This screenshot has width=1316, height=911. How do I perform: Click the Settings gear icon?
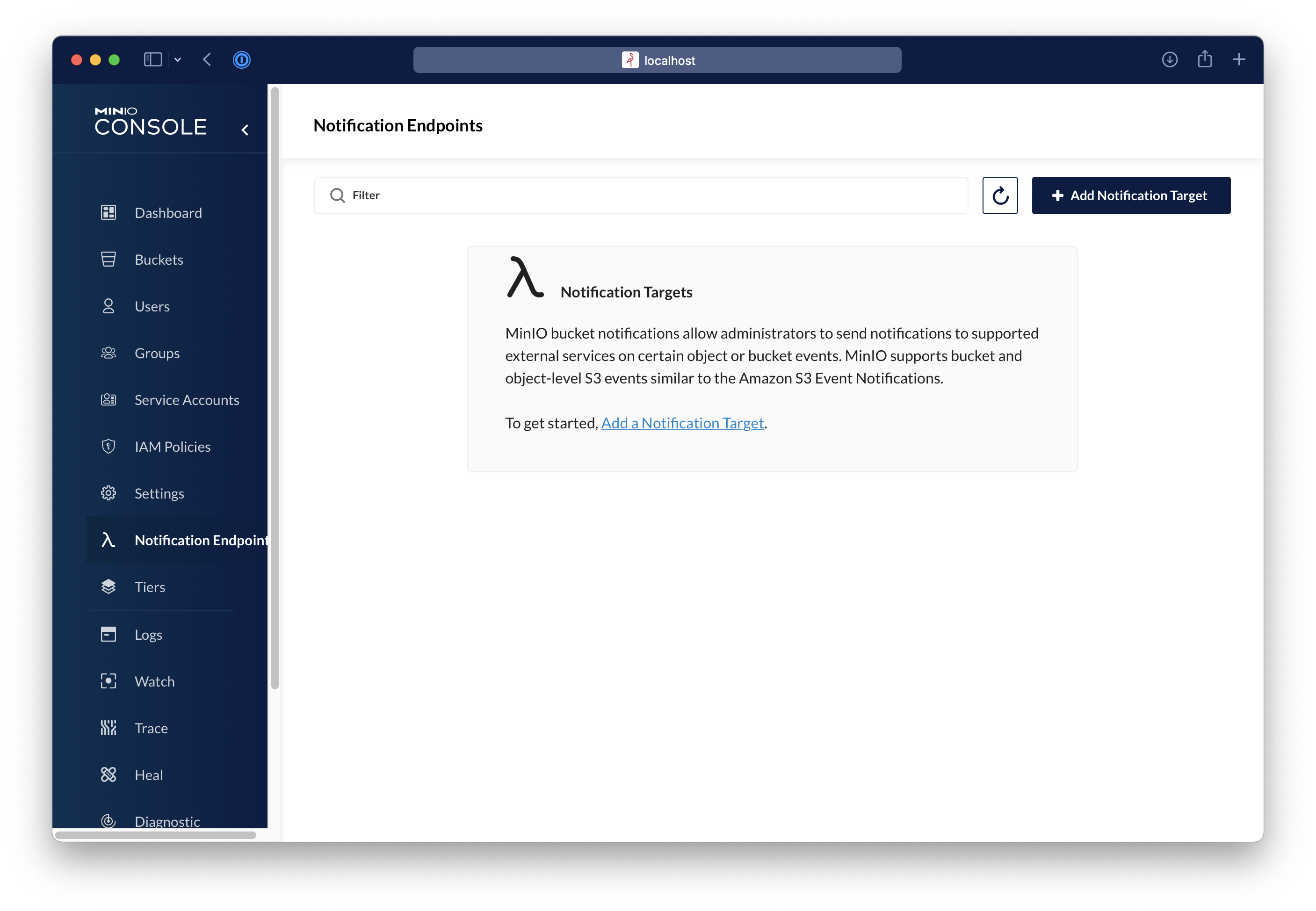[108, 493]
